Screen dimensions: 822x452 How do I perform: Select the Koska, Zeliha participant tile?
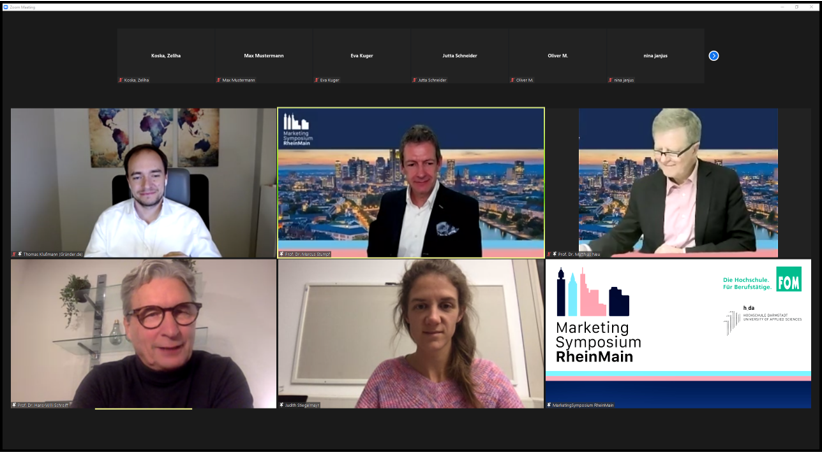[166, 56]
